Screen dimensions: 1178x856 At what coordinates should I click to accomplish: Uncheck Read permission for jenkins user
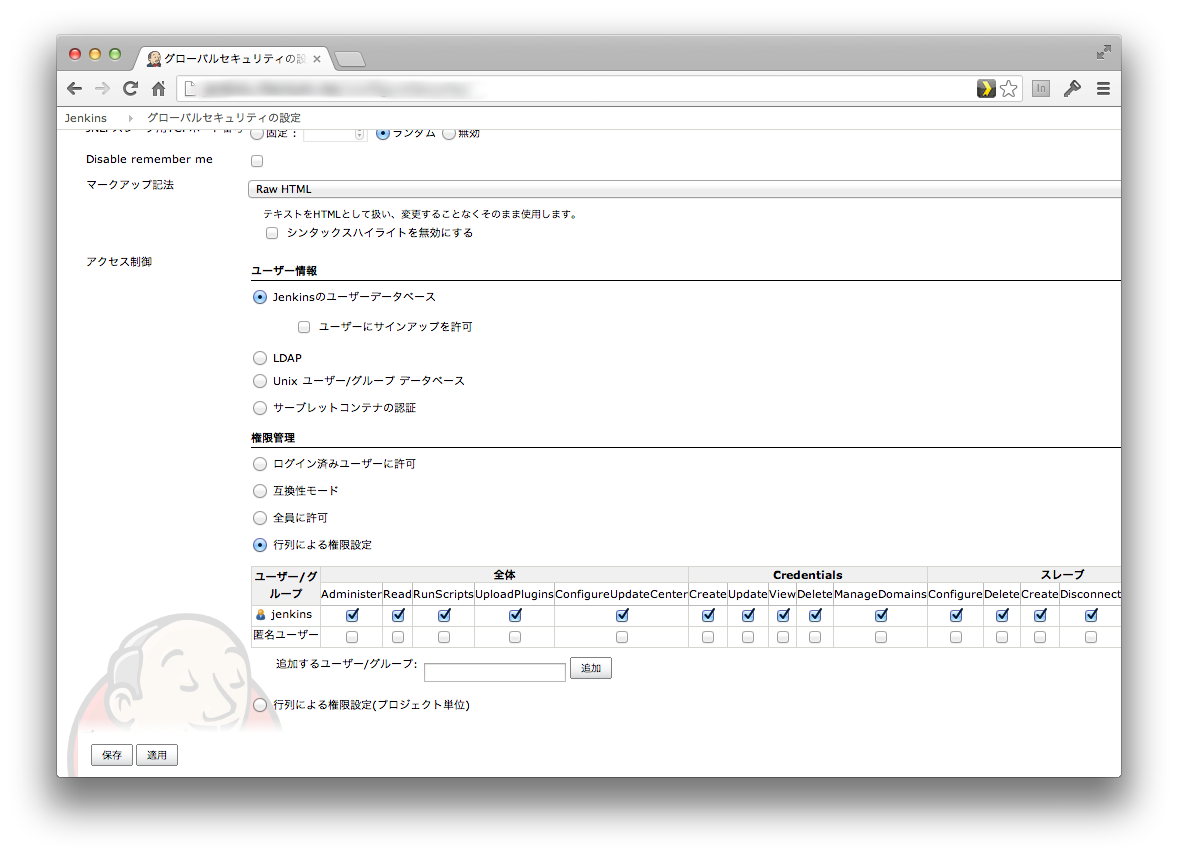398,615
